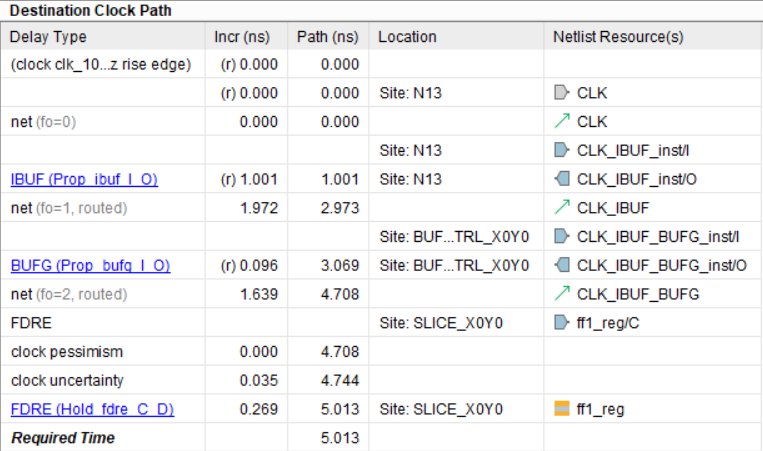Click the Path (ns) column header
763x451 pixels.
tap(327, 37)
